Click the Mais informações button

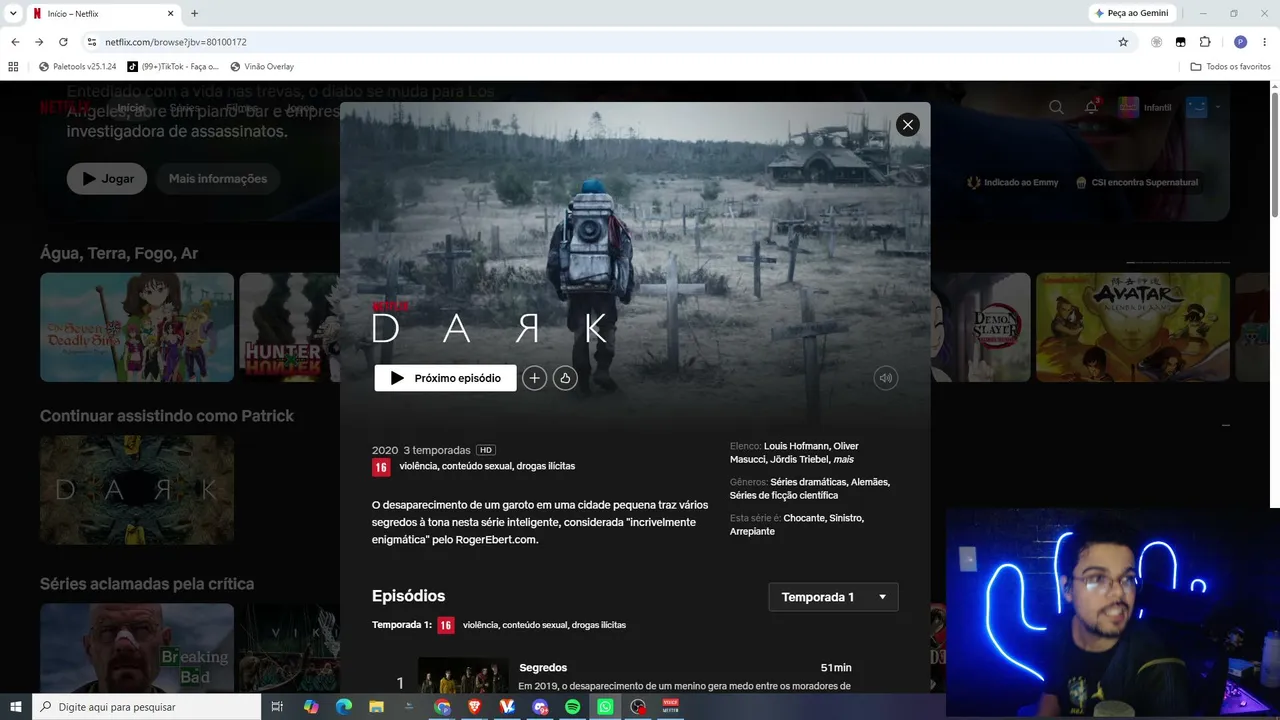coord(218,179)
